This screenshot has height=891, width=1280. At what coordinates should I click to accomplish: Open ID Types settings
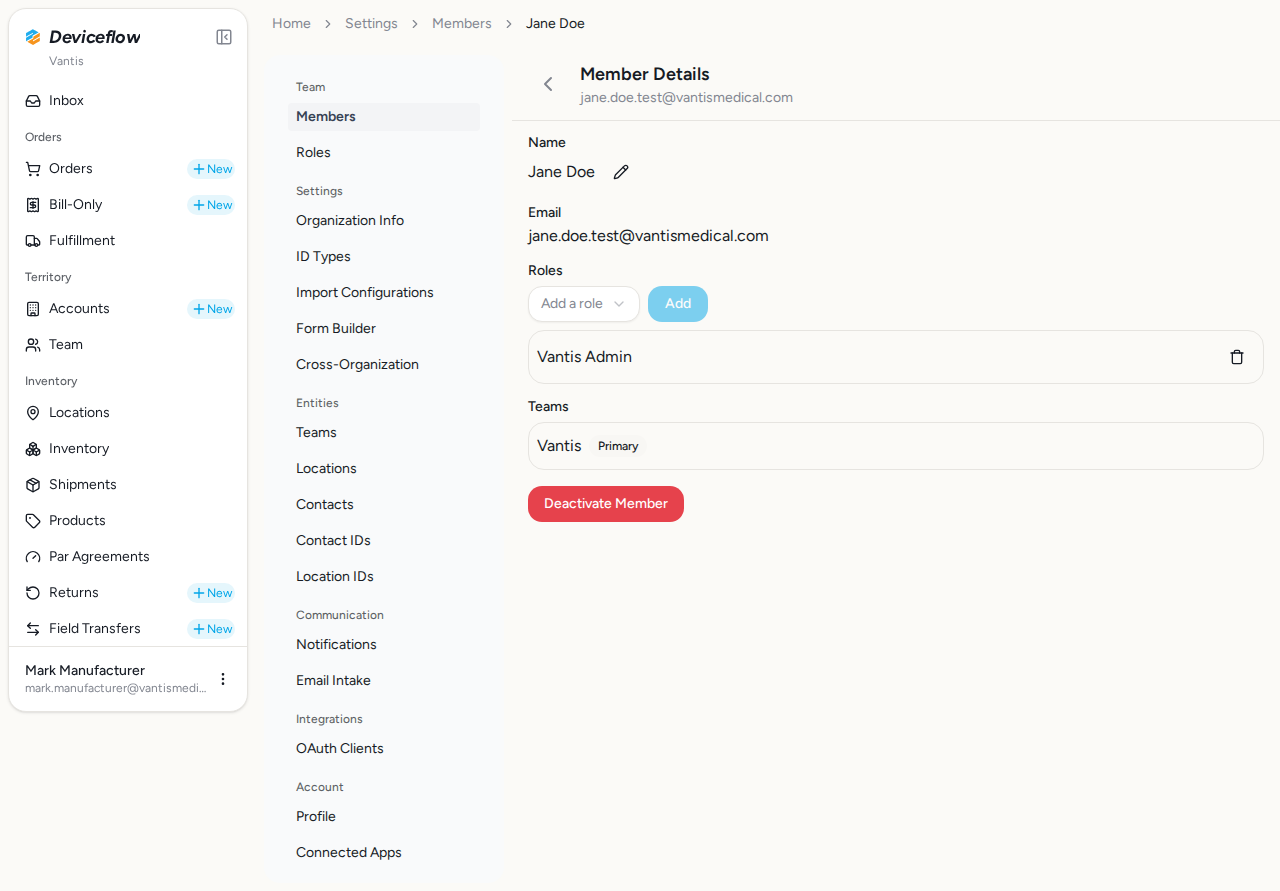[x=384, y=257]
